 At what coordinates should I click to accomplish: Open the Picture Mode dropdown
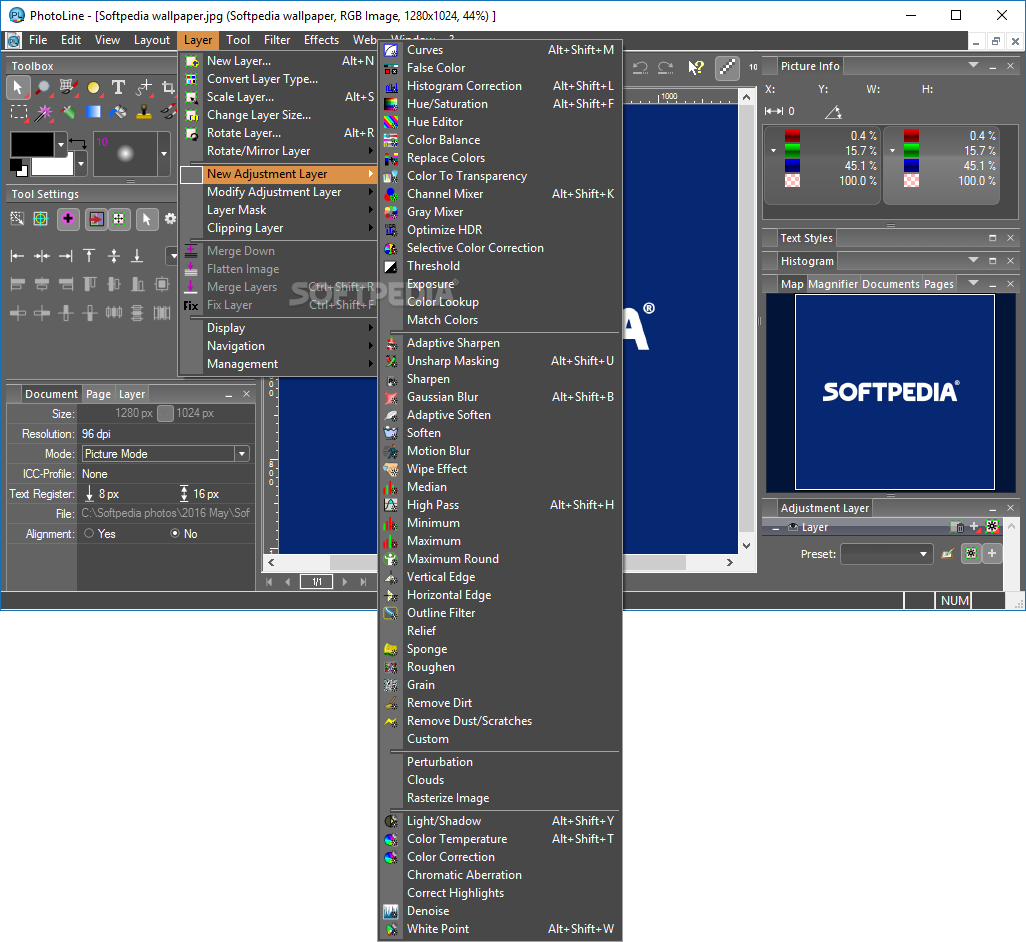[x=242, y=454]
